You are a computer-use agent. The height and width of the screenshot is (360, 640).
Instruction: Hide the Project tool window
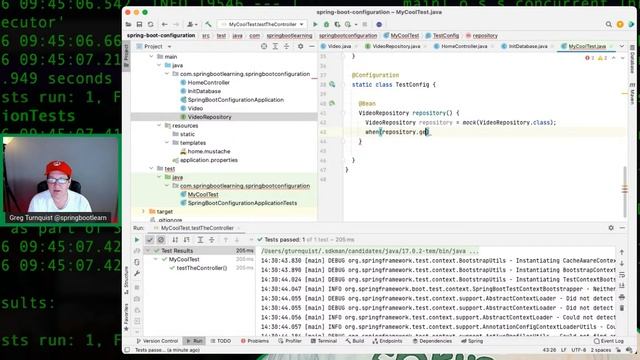(311, 47)
